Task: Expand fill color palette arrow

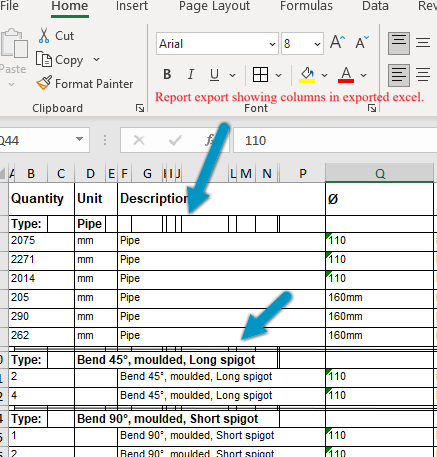Action: [324, 75]
